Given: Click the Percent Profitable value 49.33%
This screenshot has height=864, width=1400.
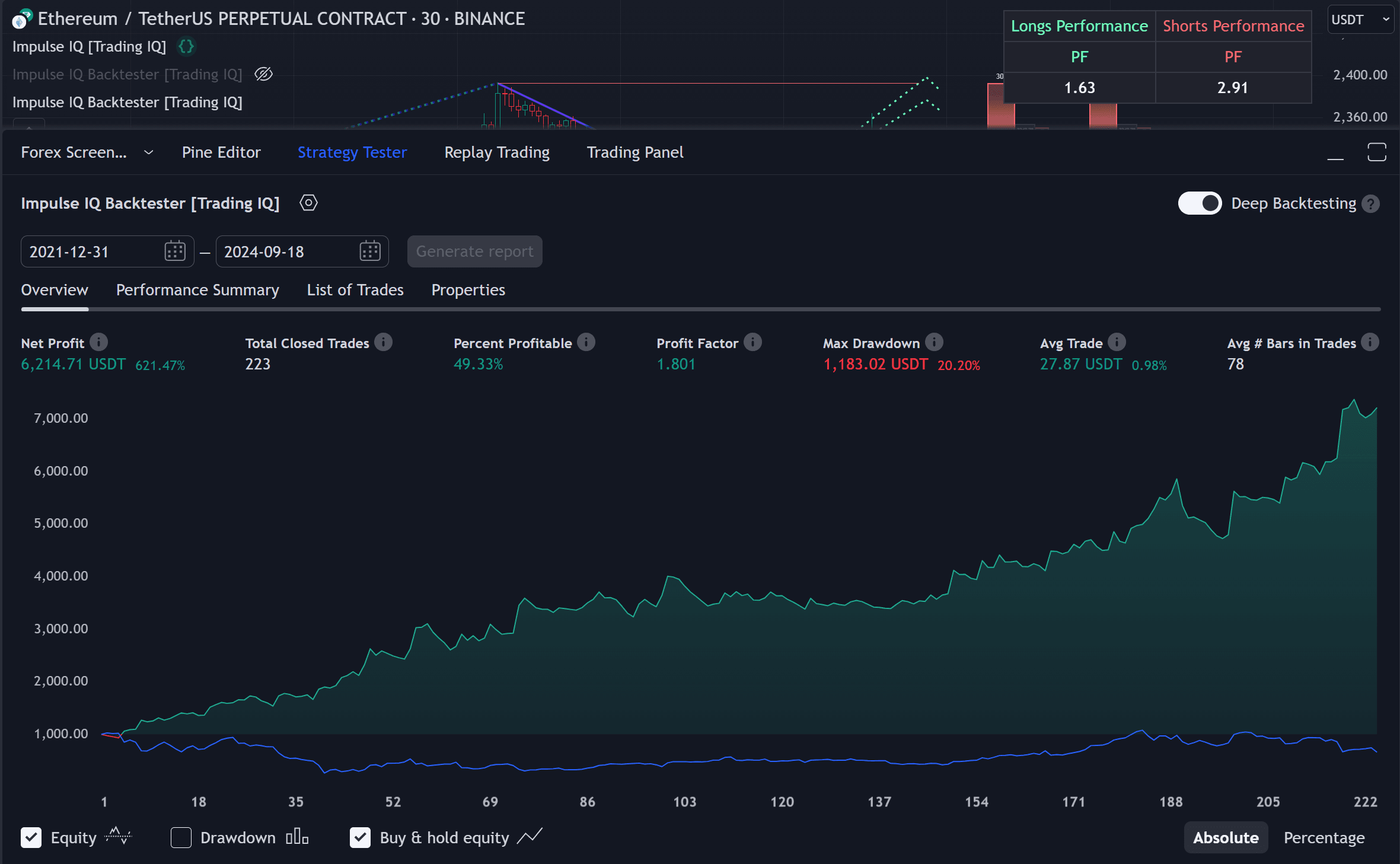Looking at the screenshot, I should point(478,364).
